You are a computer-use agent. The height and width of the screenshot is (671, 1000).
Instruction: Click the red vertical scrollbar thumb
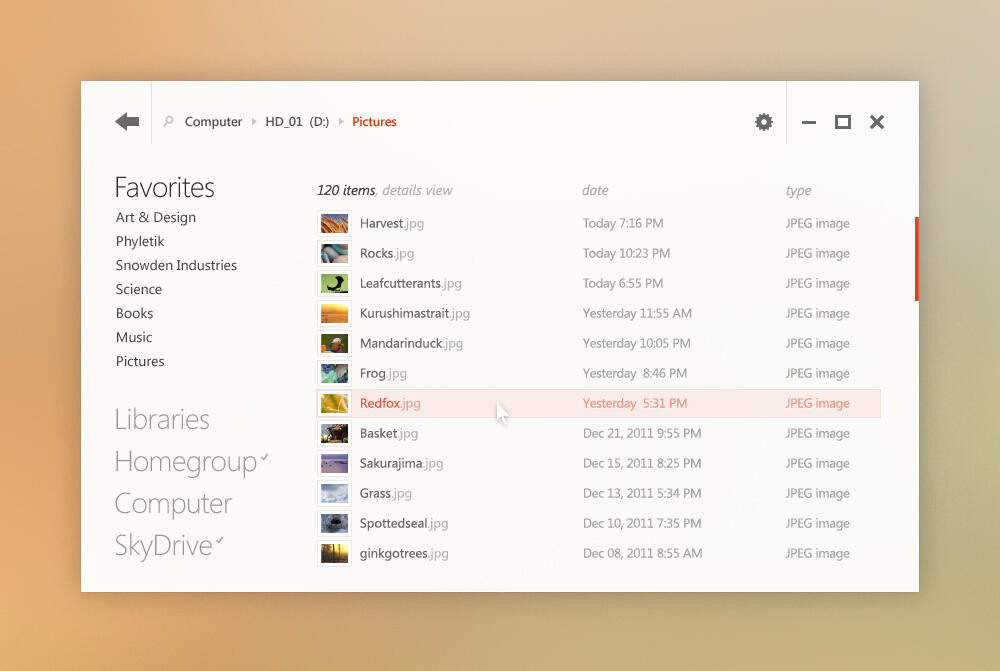[916, 259]
